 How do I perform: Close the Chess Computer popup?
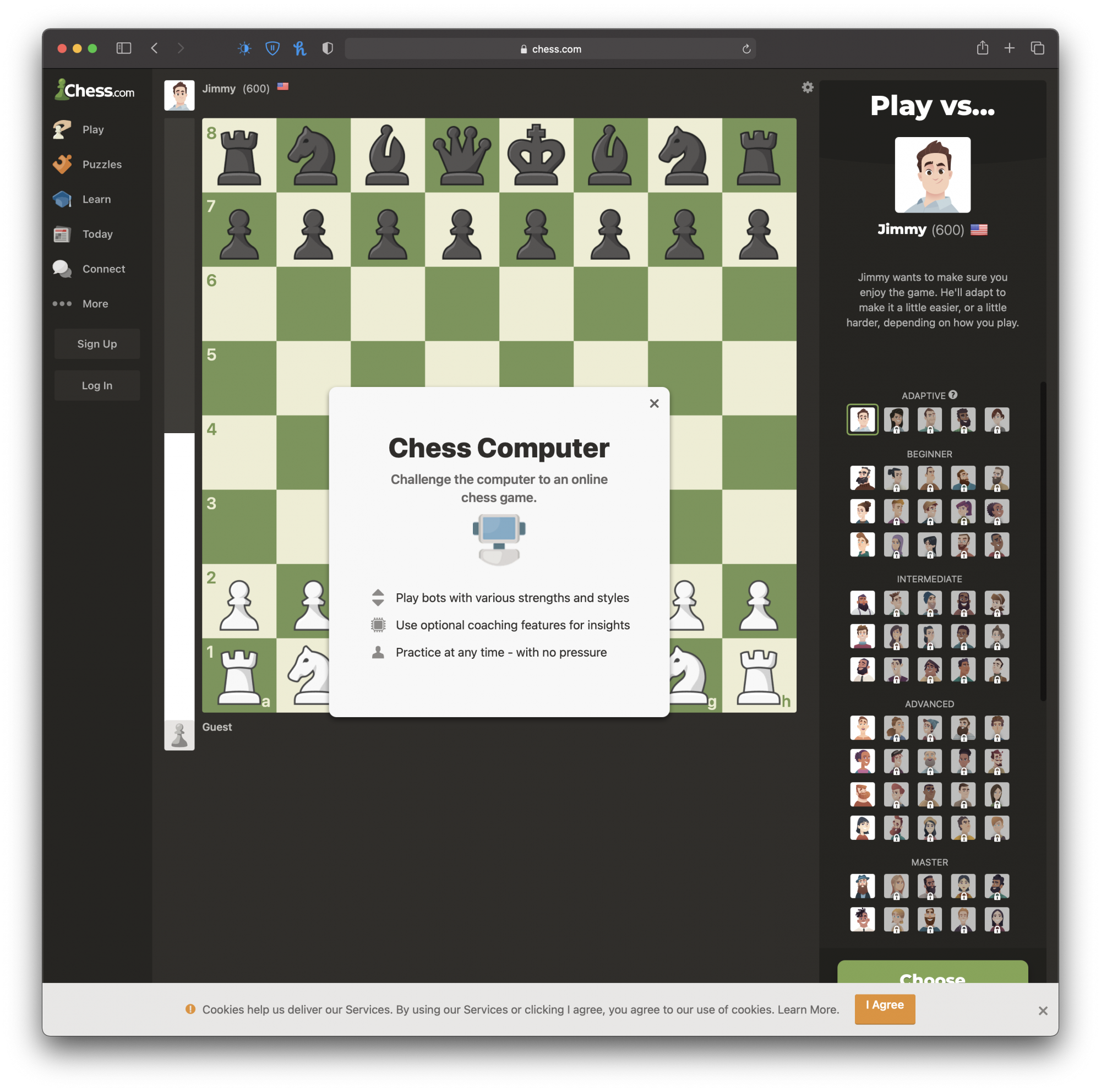pyautogui.click(x=653, y=403)
